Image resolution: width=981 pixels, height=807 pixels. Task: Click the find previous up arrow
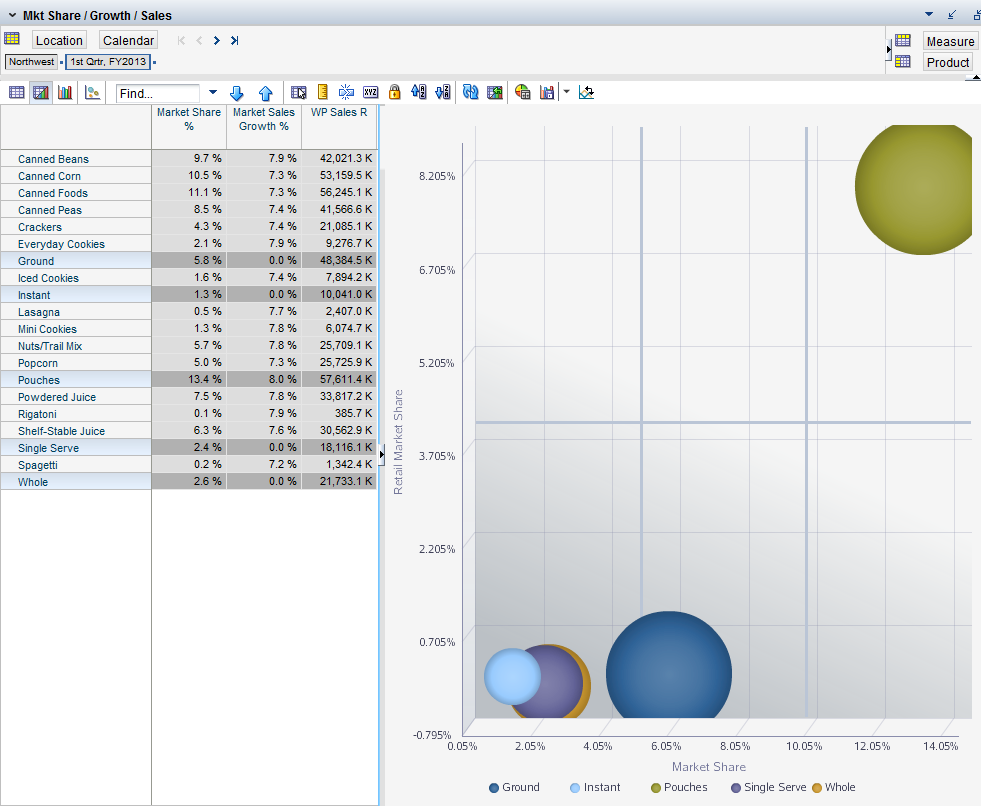coord(265,93)
